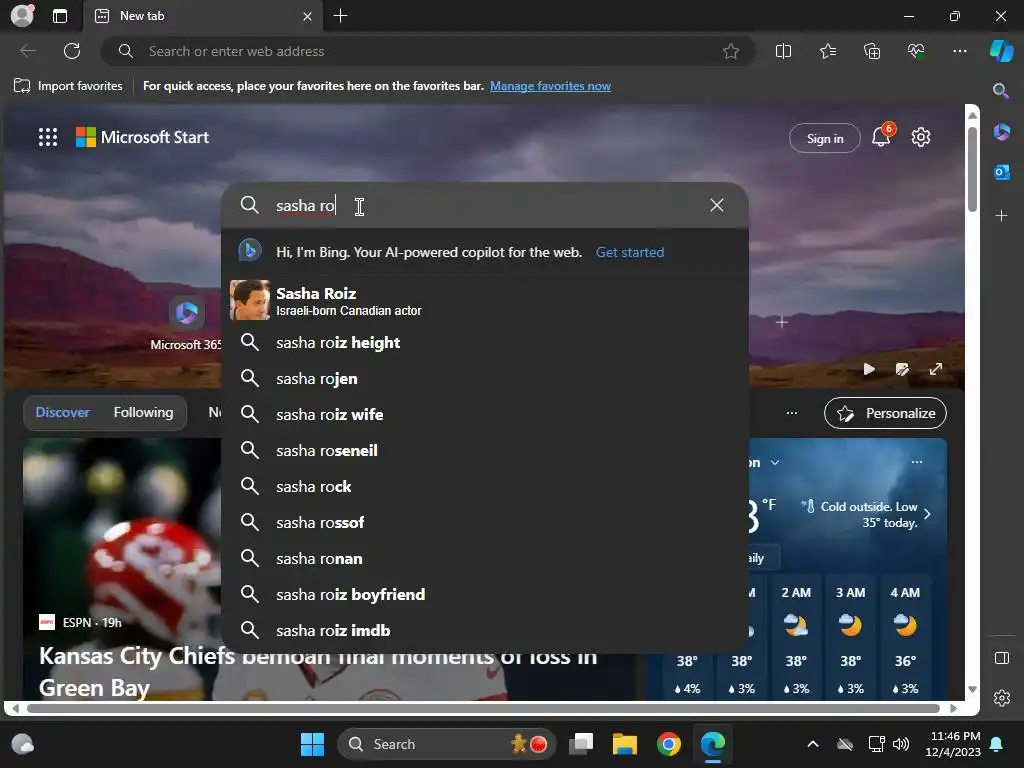1024x768 pixels.
Task: Open the volume control in tray
Action: point(901,744)
